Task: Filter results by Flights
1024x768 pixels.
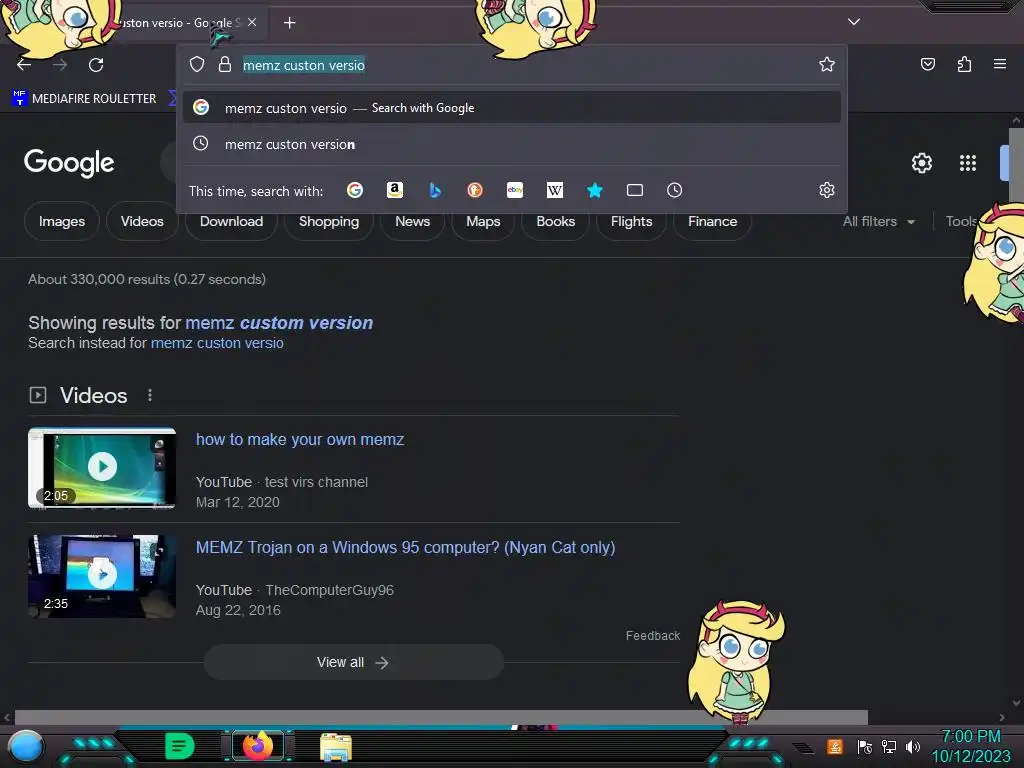Action: (x=631, y=221)
